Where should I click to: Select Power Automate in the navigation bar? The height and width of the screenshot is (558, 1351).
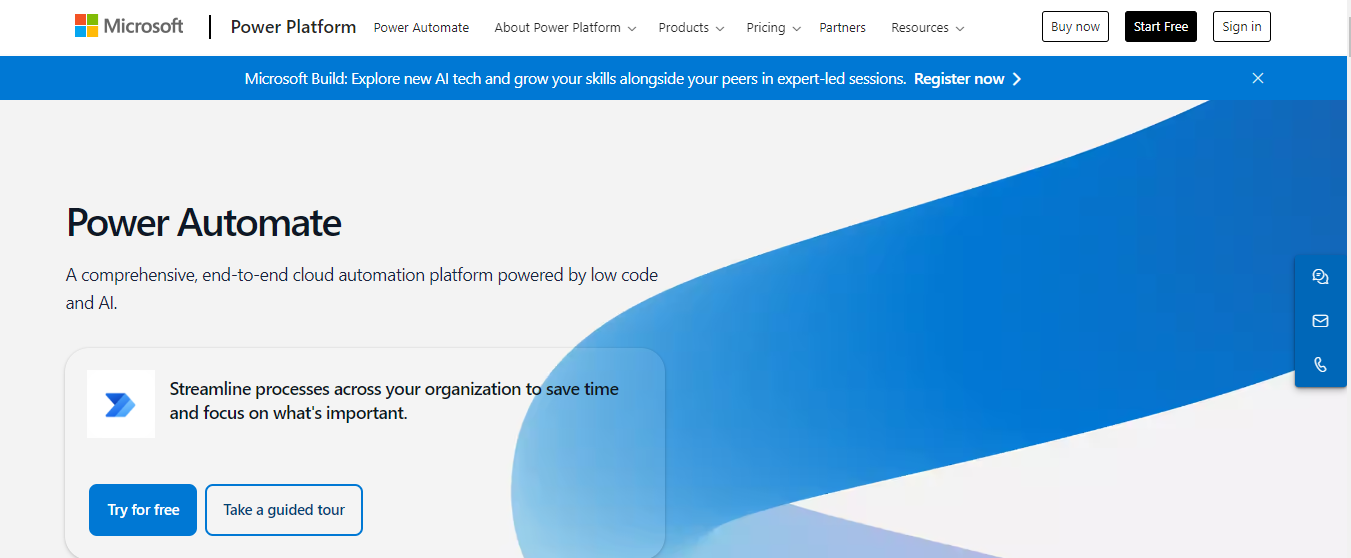(421, 28)
